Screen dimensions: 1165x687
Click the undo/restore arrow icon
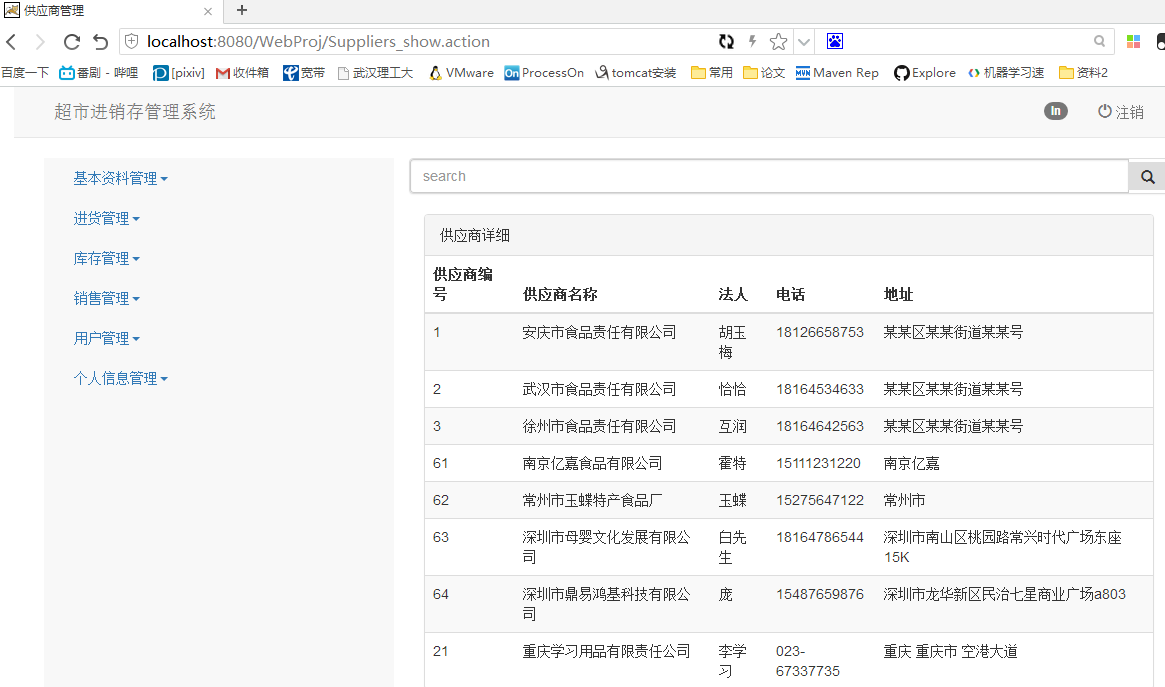tap(100, 42)
